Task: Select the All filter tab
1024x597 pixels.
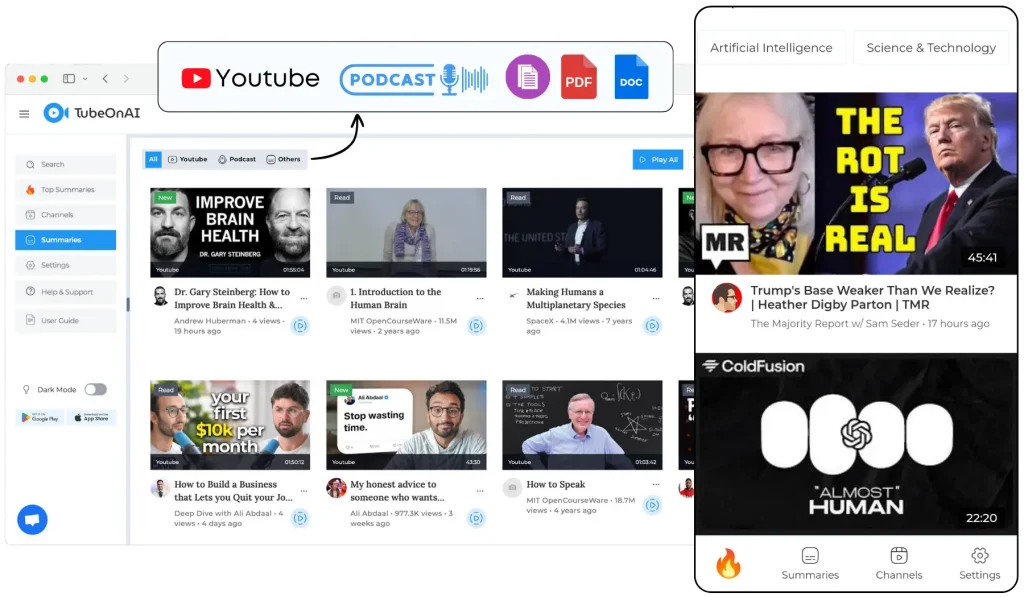Action: tap(153, 159)
